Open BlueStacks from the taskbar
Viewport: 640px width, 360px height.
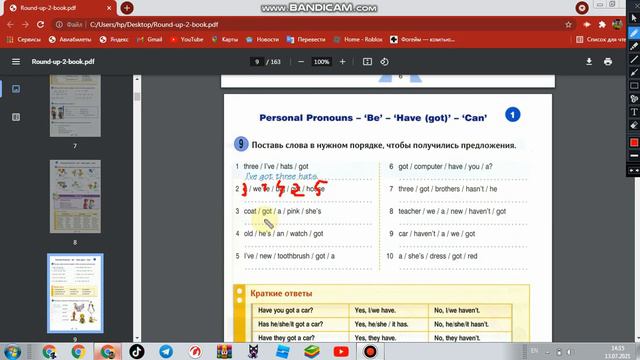pos(311,351)
